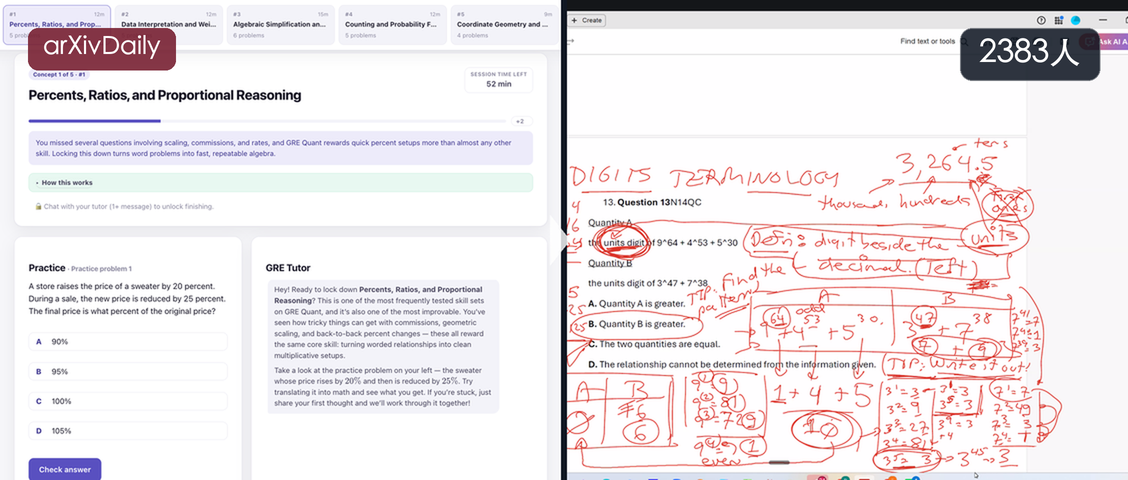Click the Practice problem 1 label
Viewport: 1128px width, 480px height.
pyautogui.click(x=101, y=268)
